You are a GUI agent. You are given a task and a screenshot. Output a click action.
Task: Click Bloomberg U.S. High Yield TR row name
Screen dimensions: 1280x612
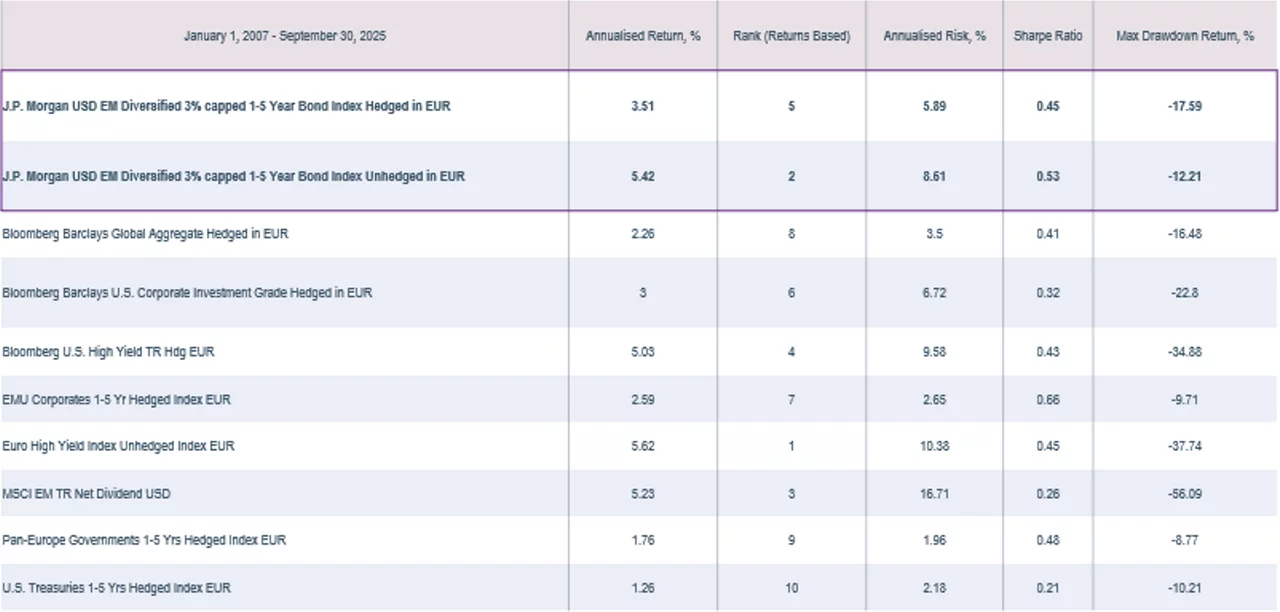click(108, 352)
